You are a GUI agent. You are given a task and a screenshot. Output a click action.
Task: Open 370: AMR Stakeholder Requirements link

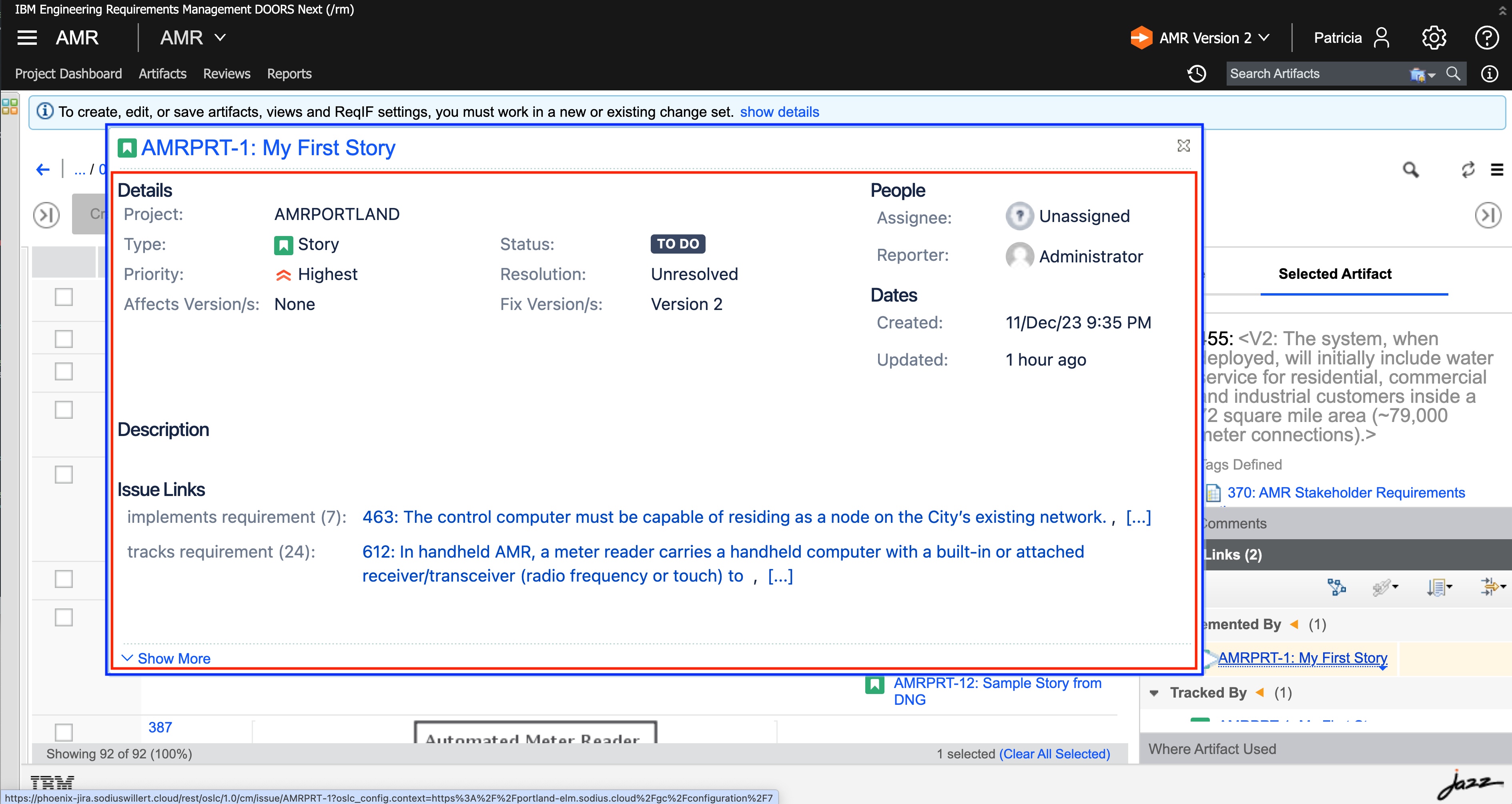coord(1346,493)
